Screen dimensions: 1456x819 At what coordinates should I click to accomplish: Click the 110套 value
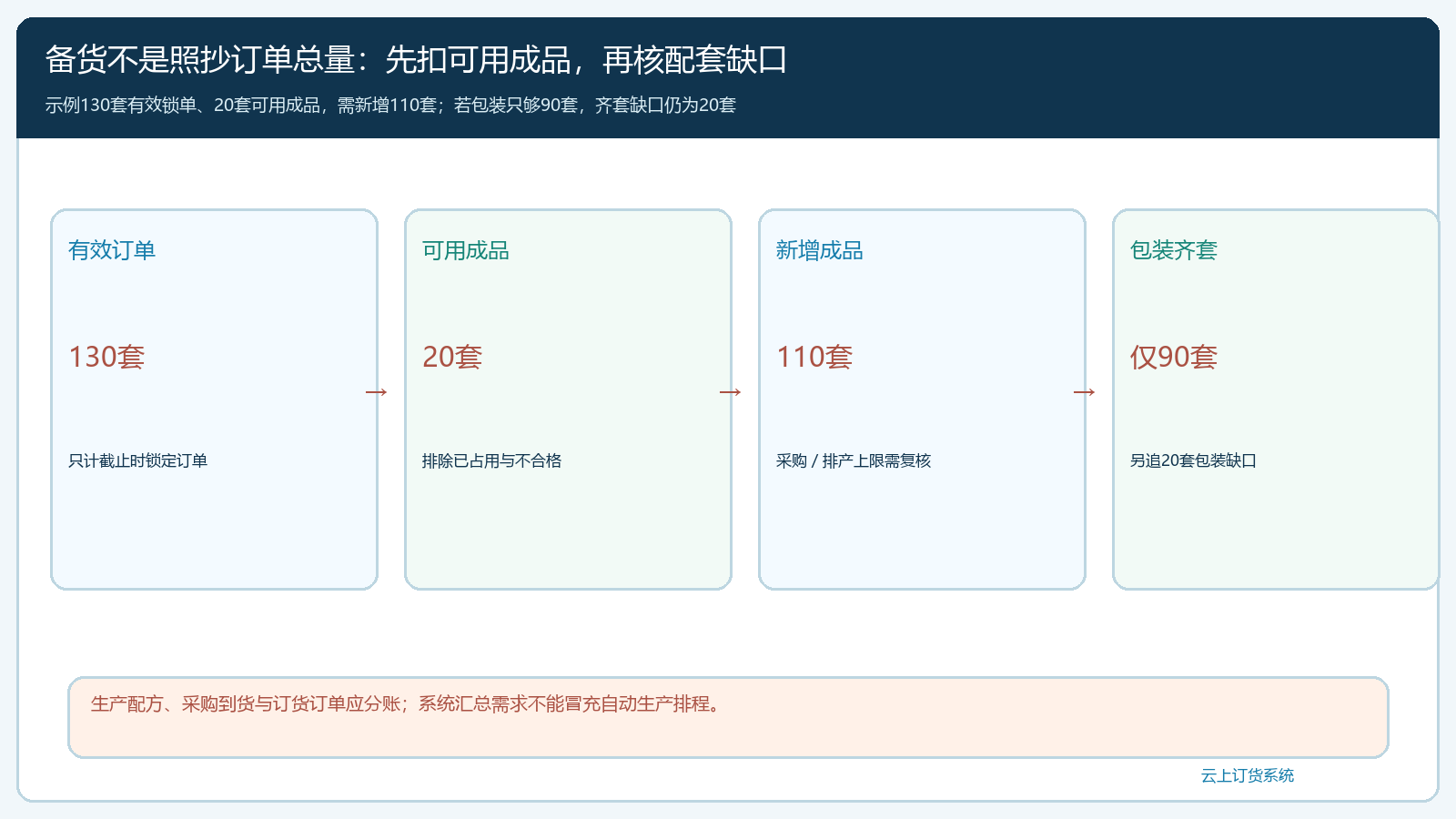[814, 357]
